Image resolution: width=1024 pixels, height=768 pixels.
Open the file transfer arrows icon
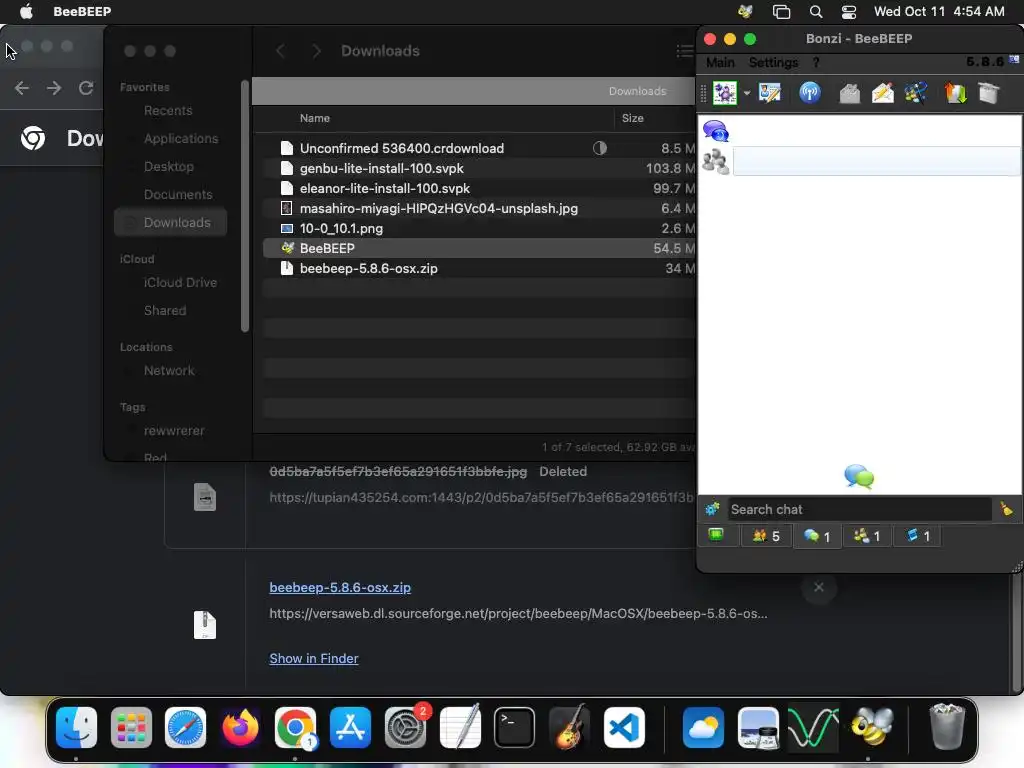tap(955, 93)
